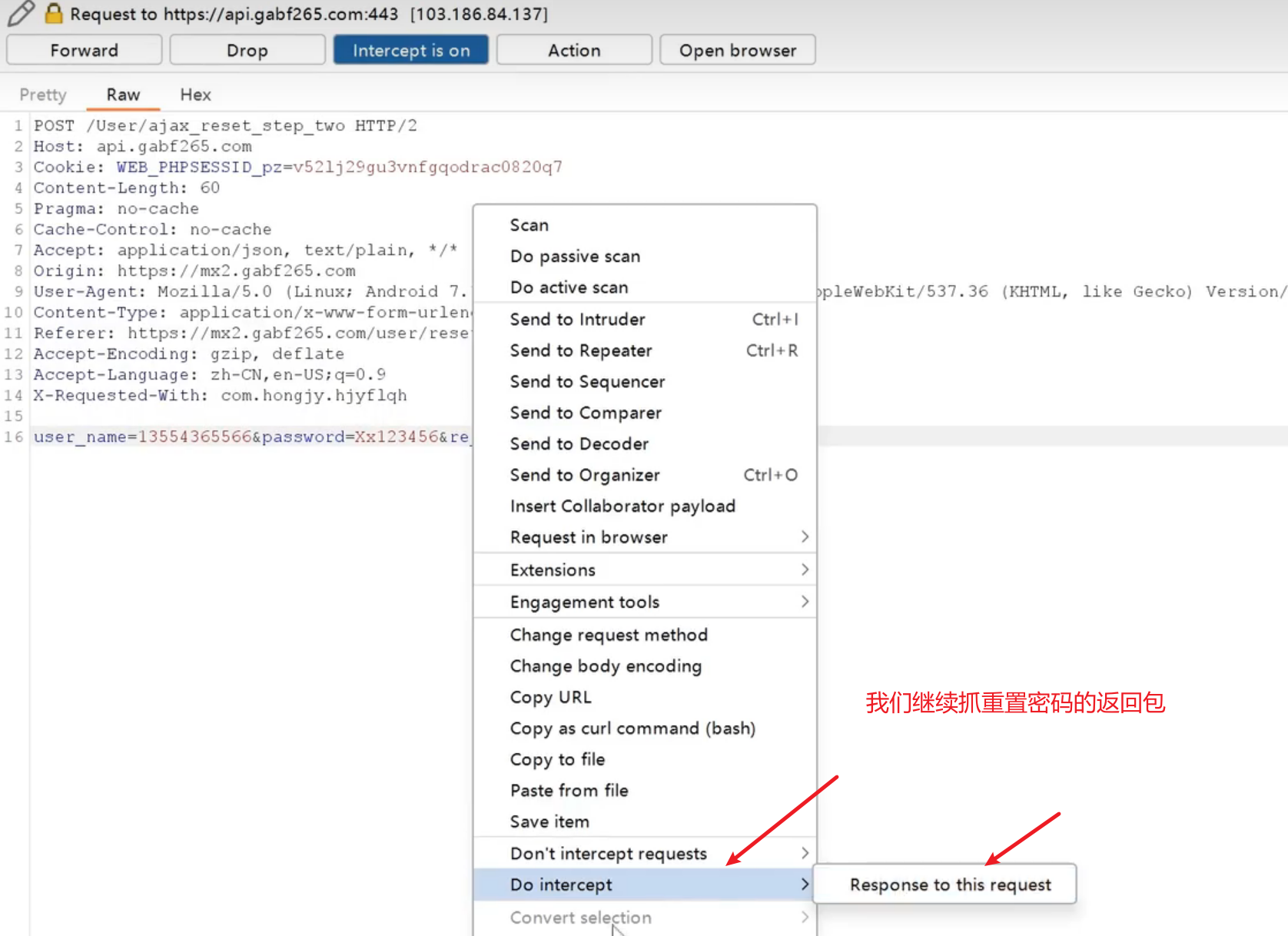Expand Request in browser submenu arrow
This screenshot has width=1288, height=936.
point(805,536)
